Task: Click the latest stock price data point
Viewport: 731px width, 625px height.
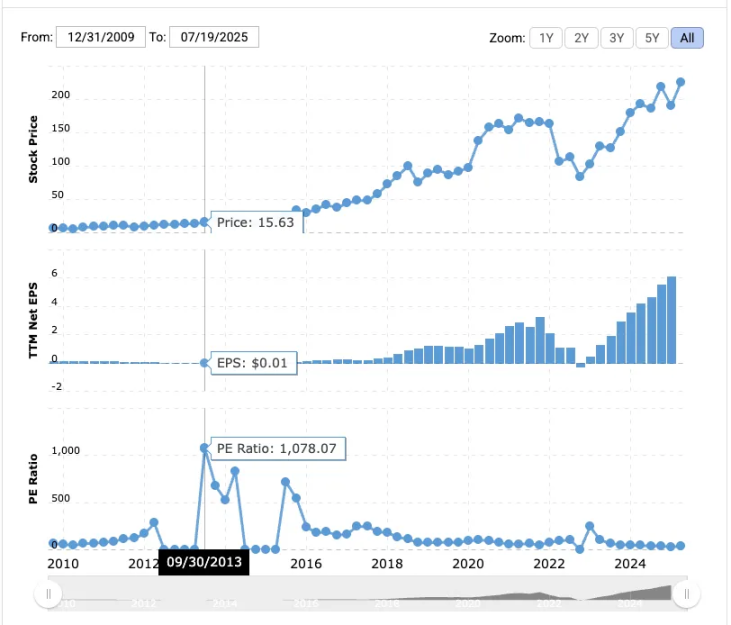Action: (681, 82)
